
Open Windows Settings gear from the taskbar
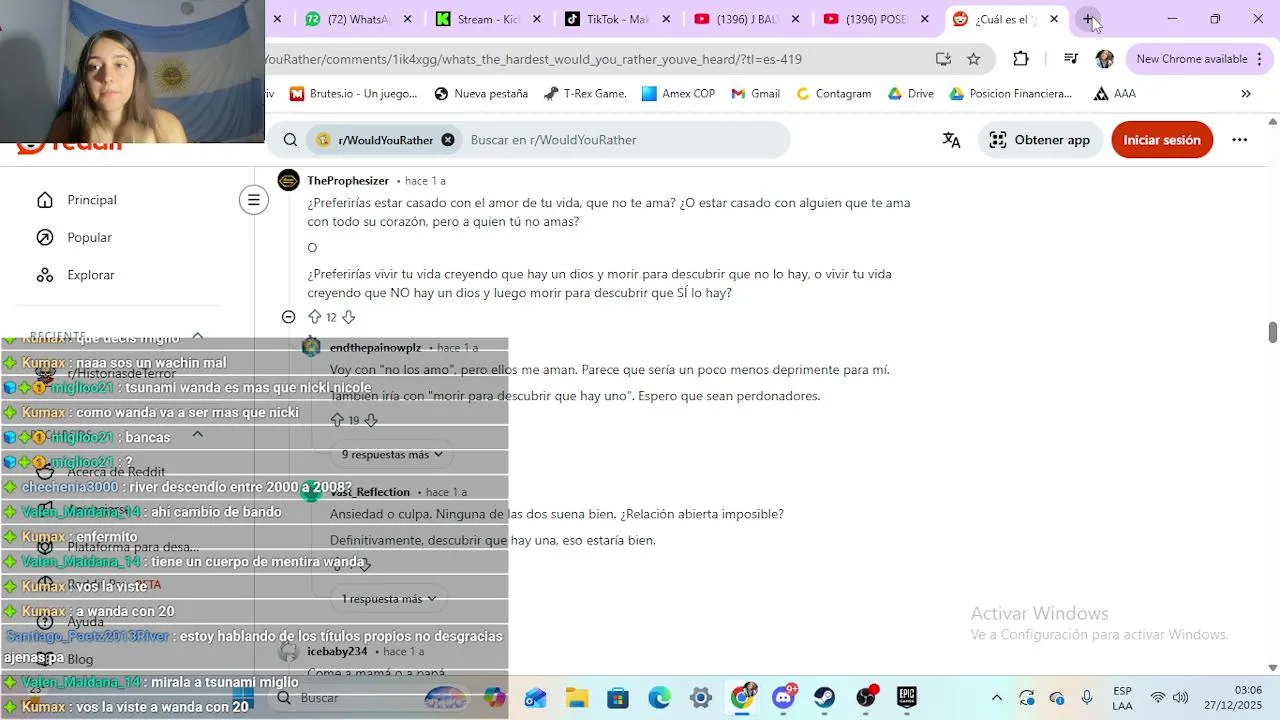pyautogui.click(x=701, y=698)
